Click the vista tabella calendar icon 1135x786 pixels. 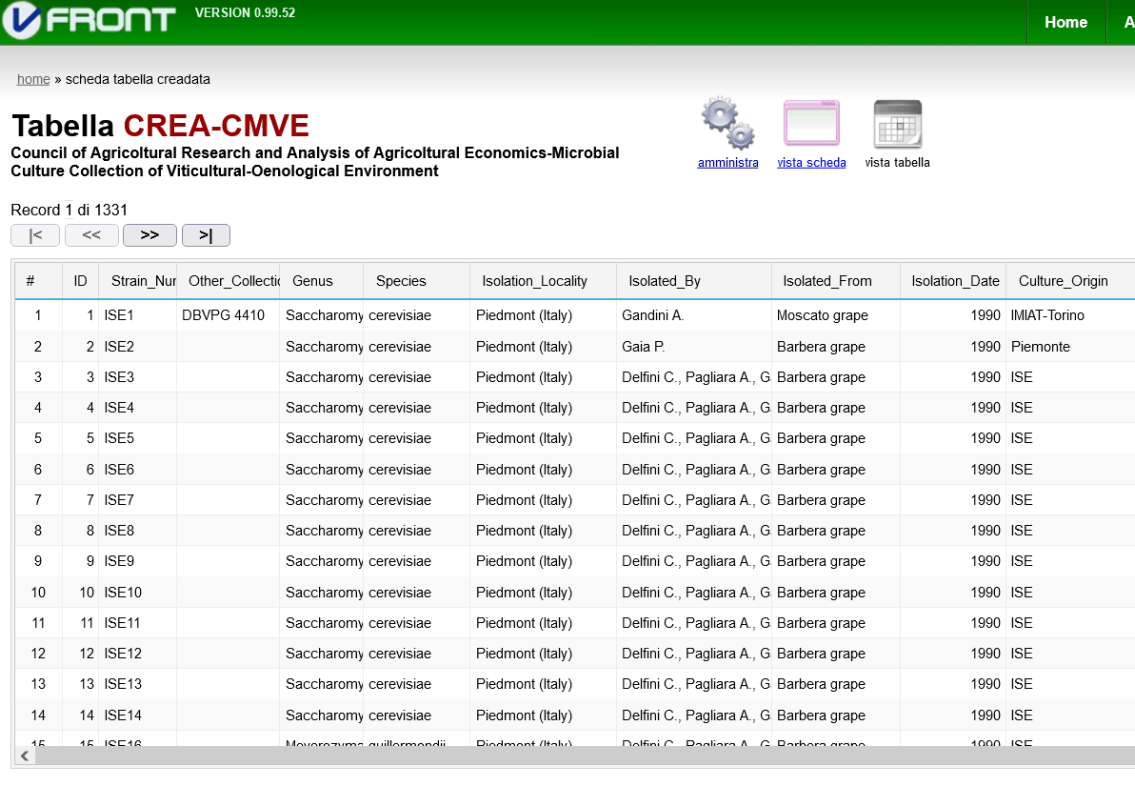point(898,124)
